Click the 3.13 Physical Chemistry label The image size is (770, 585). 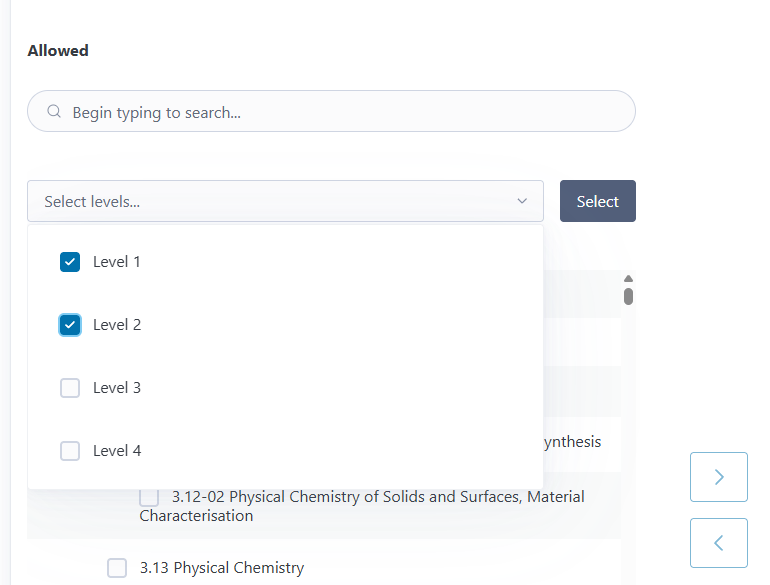click(222, 568)
